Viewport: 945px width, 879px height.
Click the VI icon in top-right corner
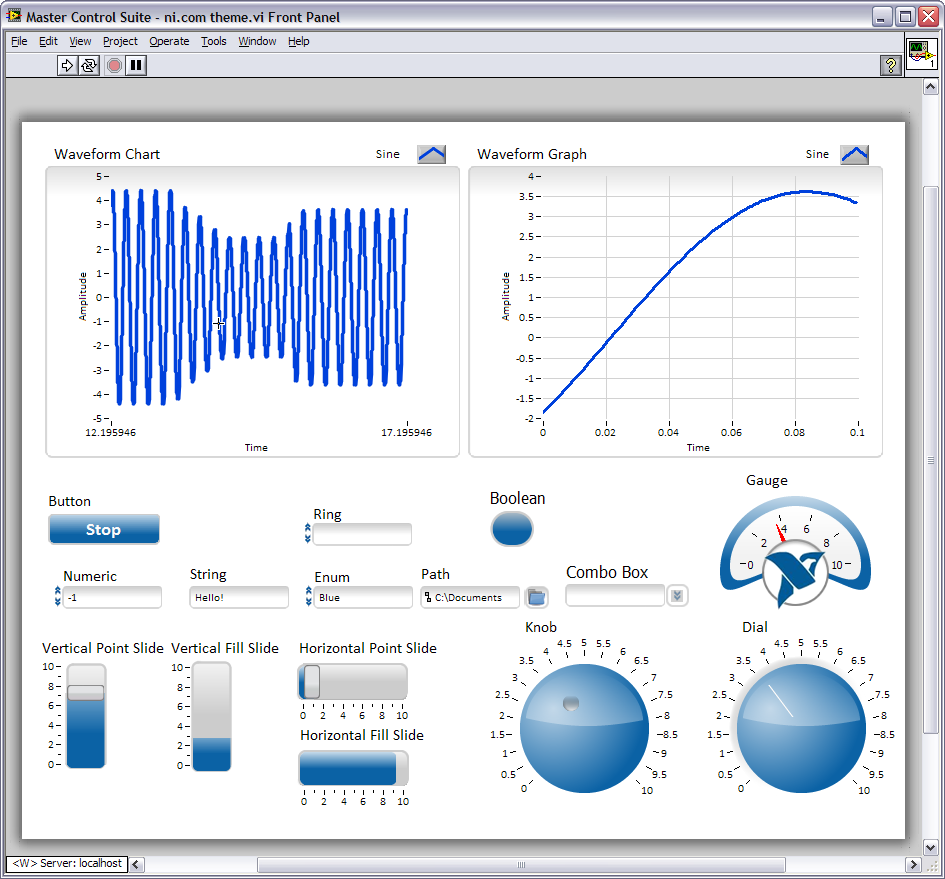[x=921, y=54]
